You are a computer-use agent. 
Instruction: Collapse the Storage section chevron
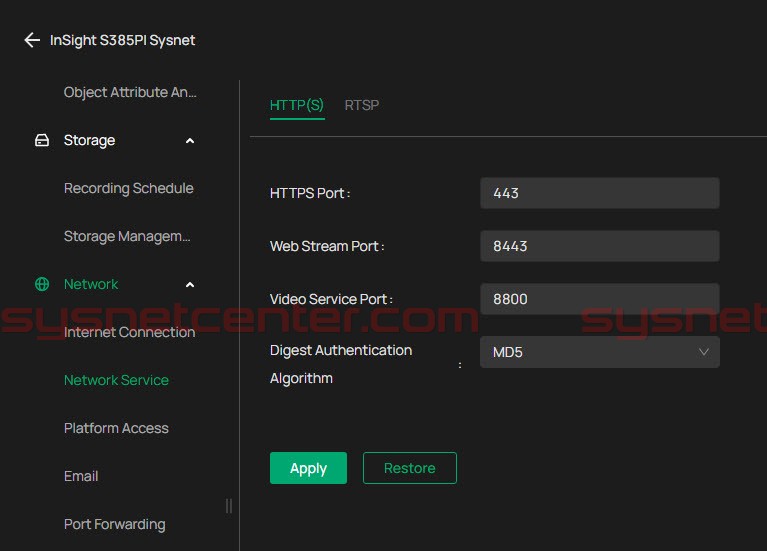[190, 141]
